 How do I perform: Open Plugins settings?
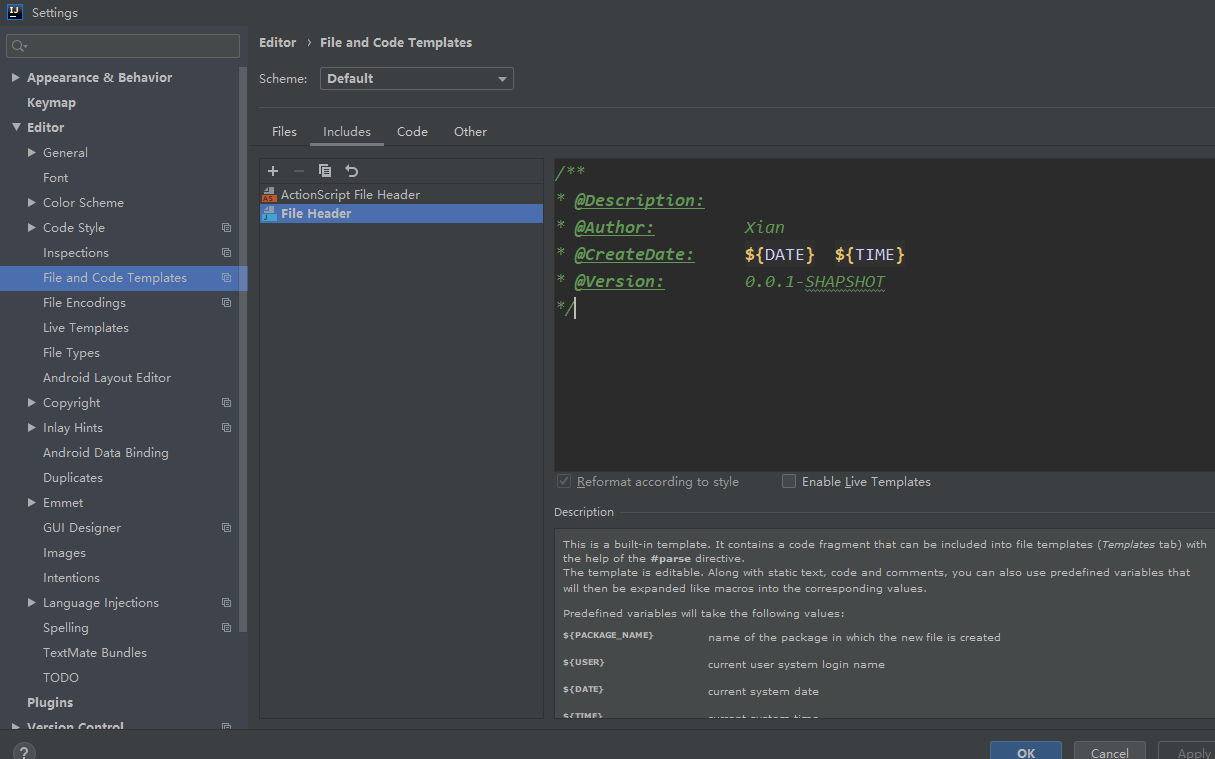(50, 703)
